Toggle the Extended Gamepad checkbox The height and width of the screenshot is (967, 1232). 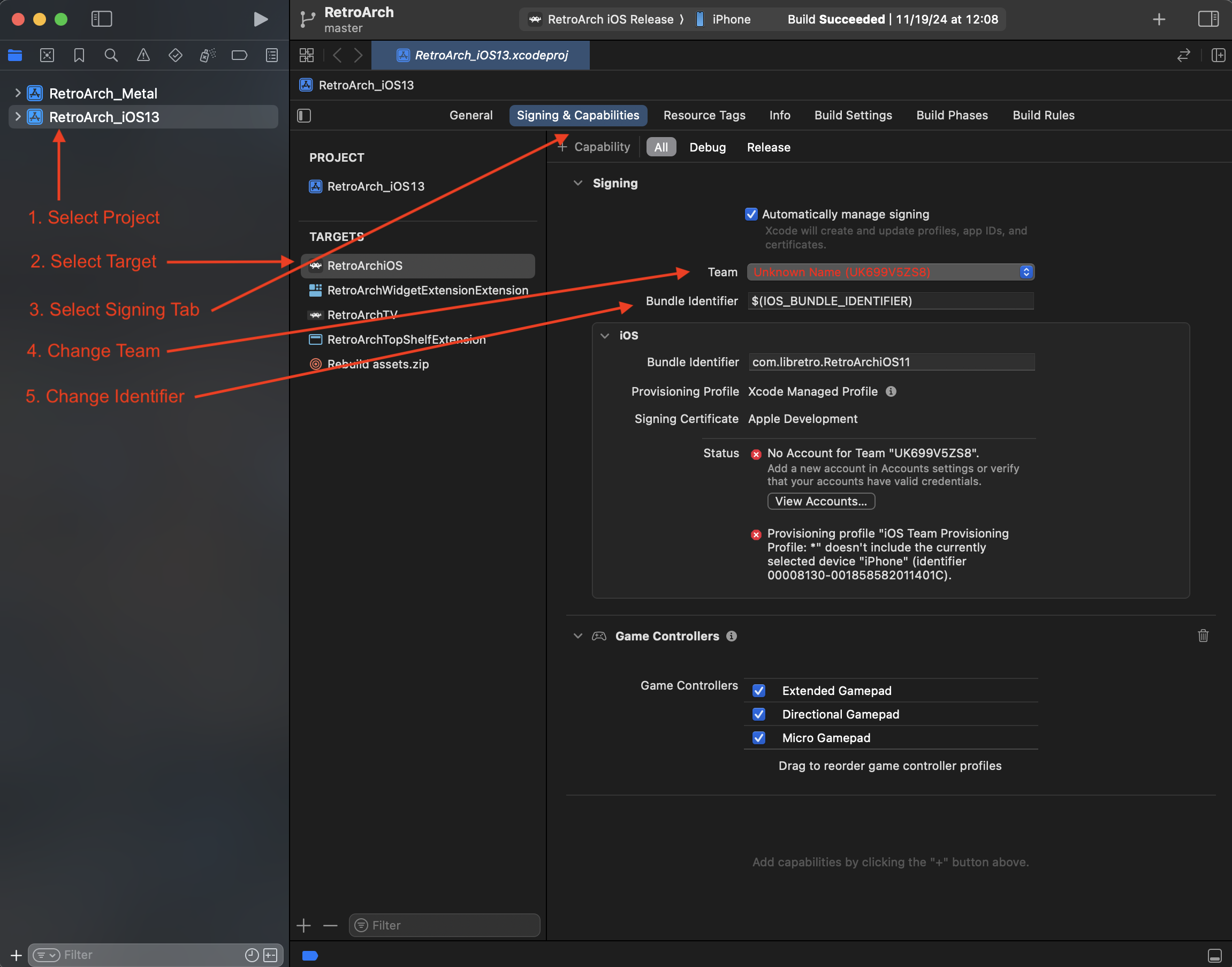pyautogui.click(x=759, y=691)
